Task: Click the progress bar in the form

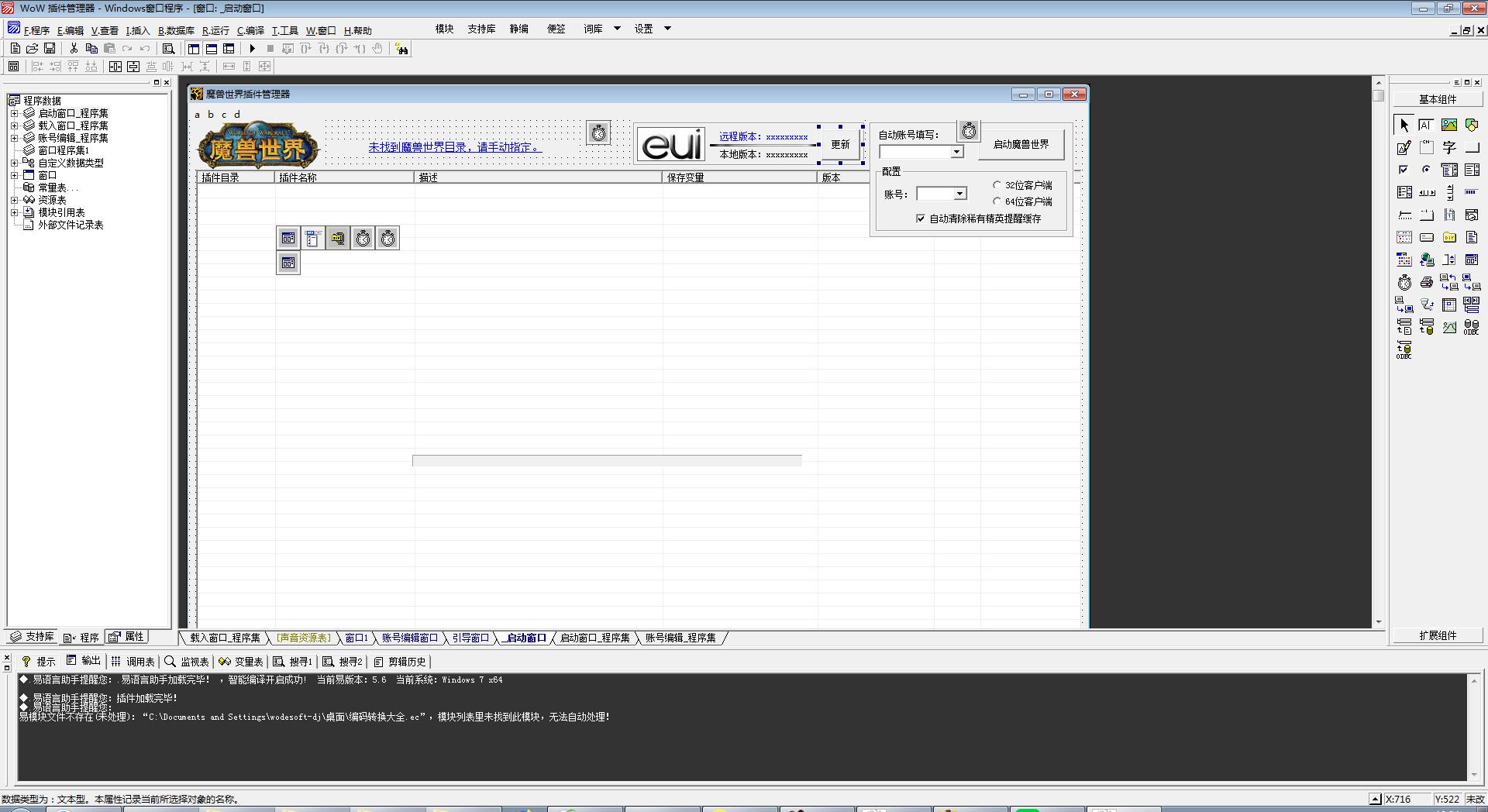Action: coord(607,460)
